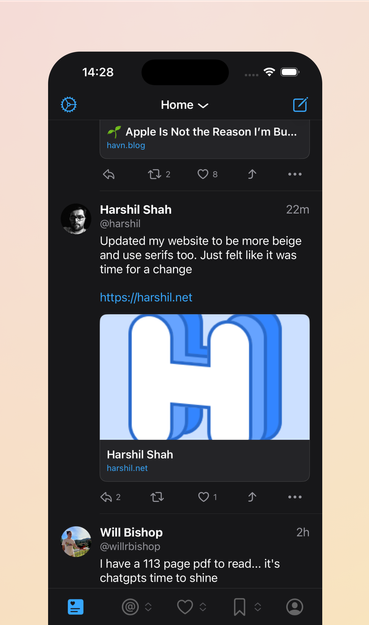Open the settings gear icon
The height and width of the screenshot is (625, 369).
click(x=69, y=105)
